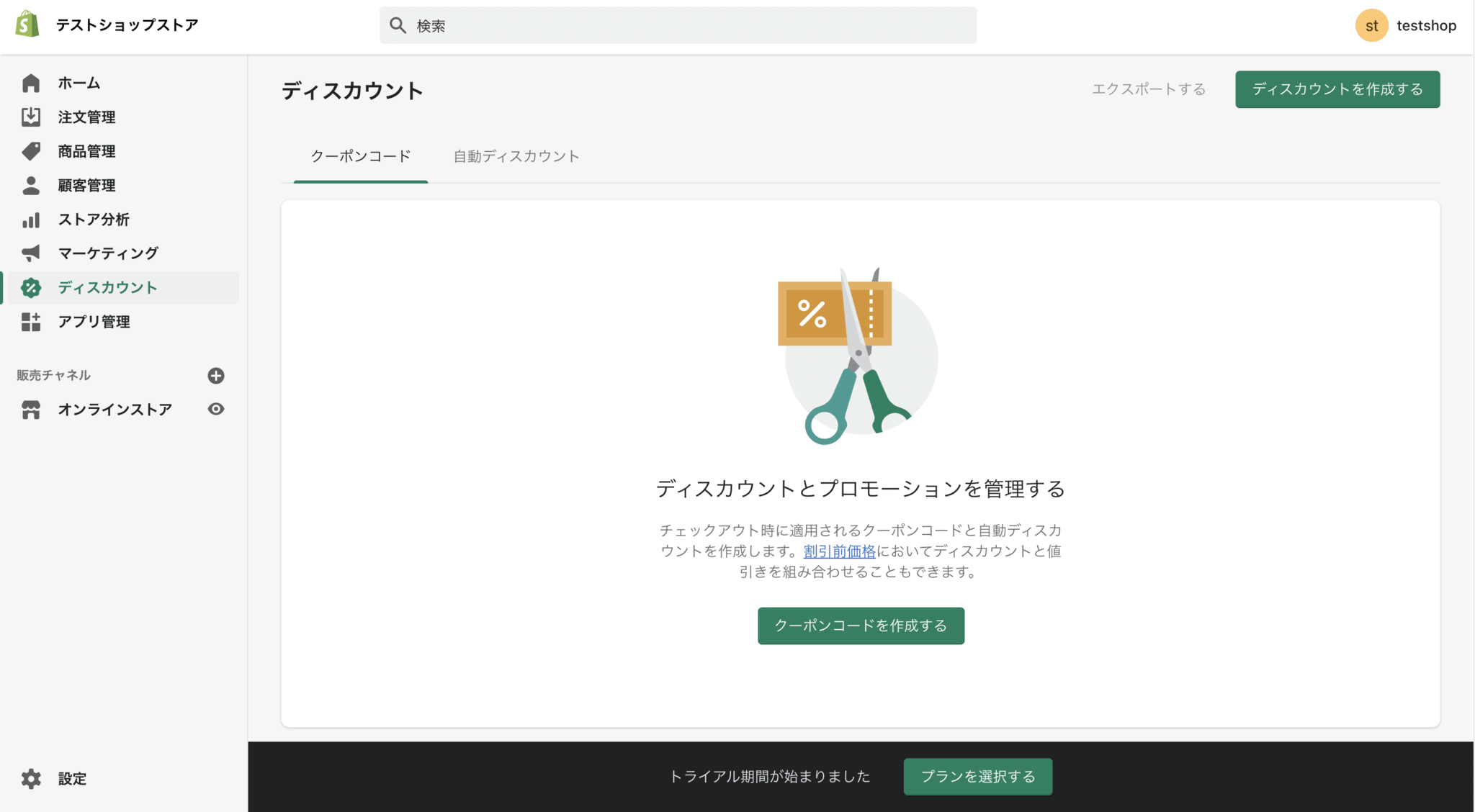
Task: Expand 販売チャネル with the plus icon
Action: (216, 375)
